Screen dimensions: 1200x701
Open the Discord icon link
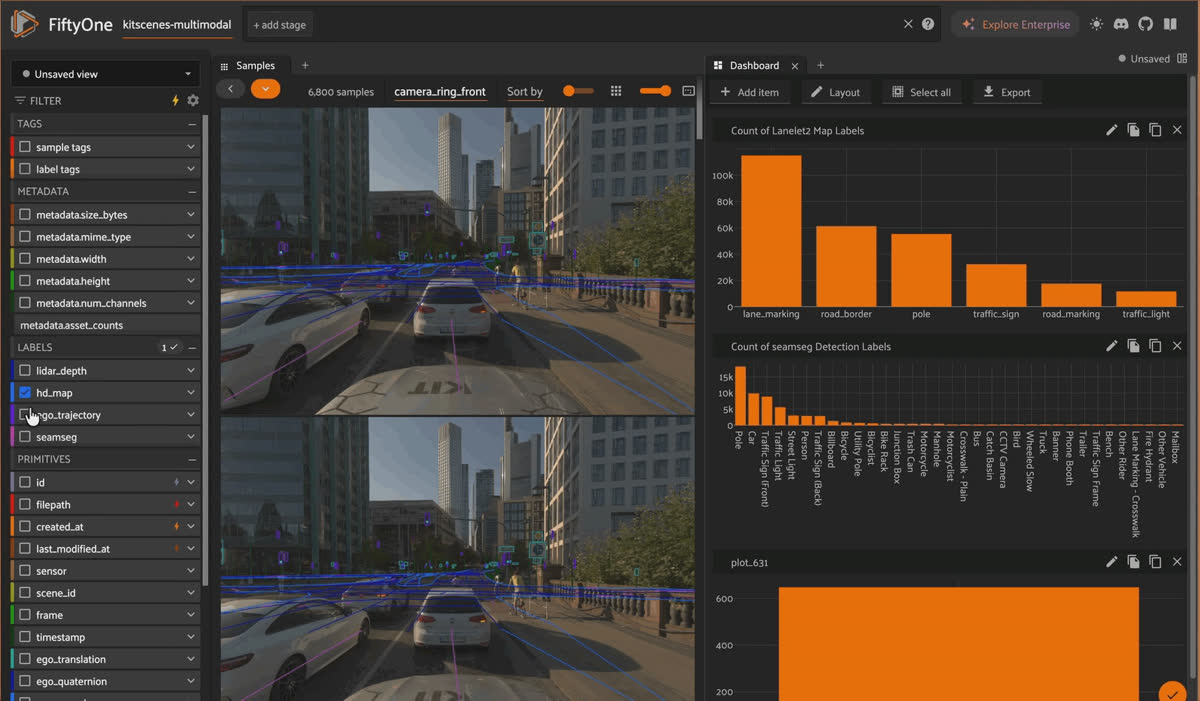[x=1121, y=24]
